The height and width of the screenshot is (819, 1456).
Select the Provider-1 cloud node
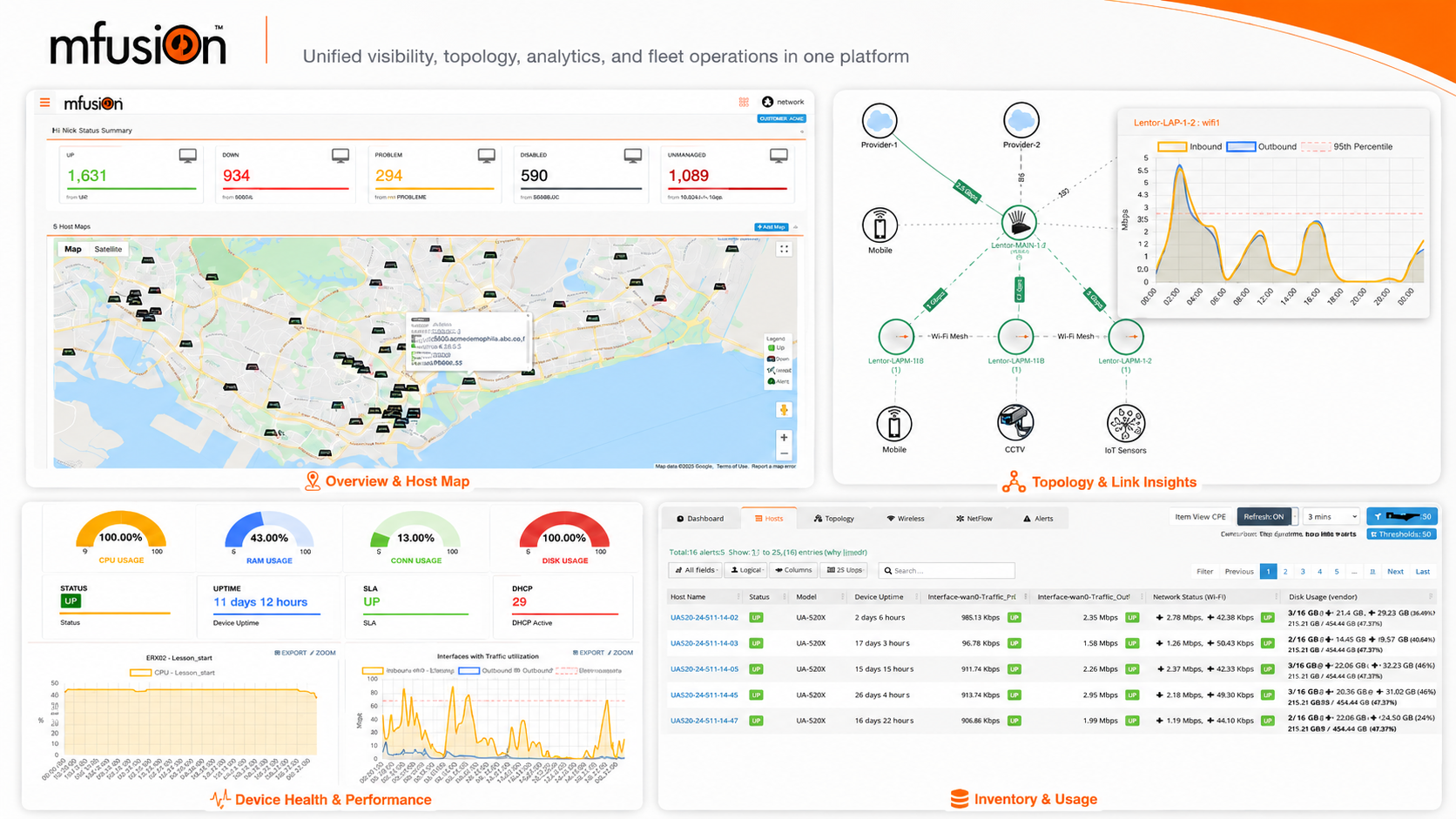click(880, 120)
